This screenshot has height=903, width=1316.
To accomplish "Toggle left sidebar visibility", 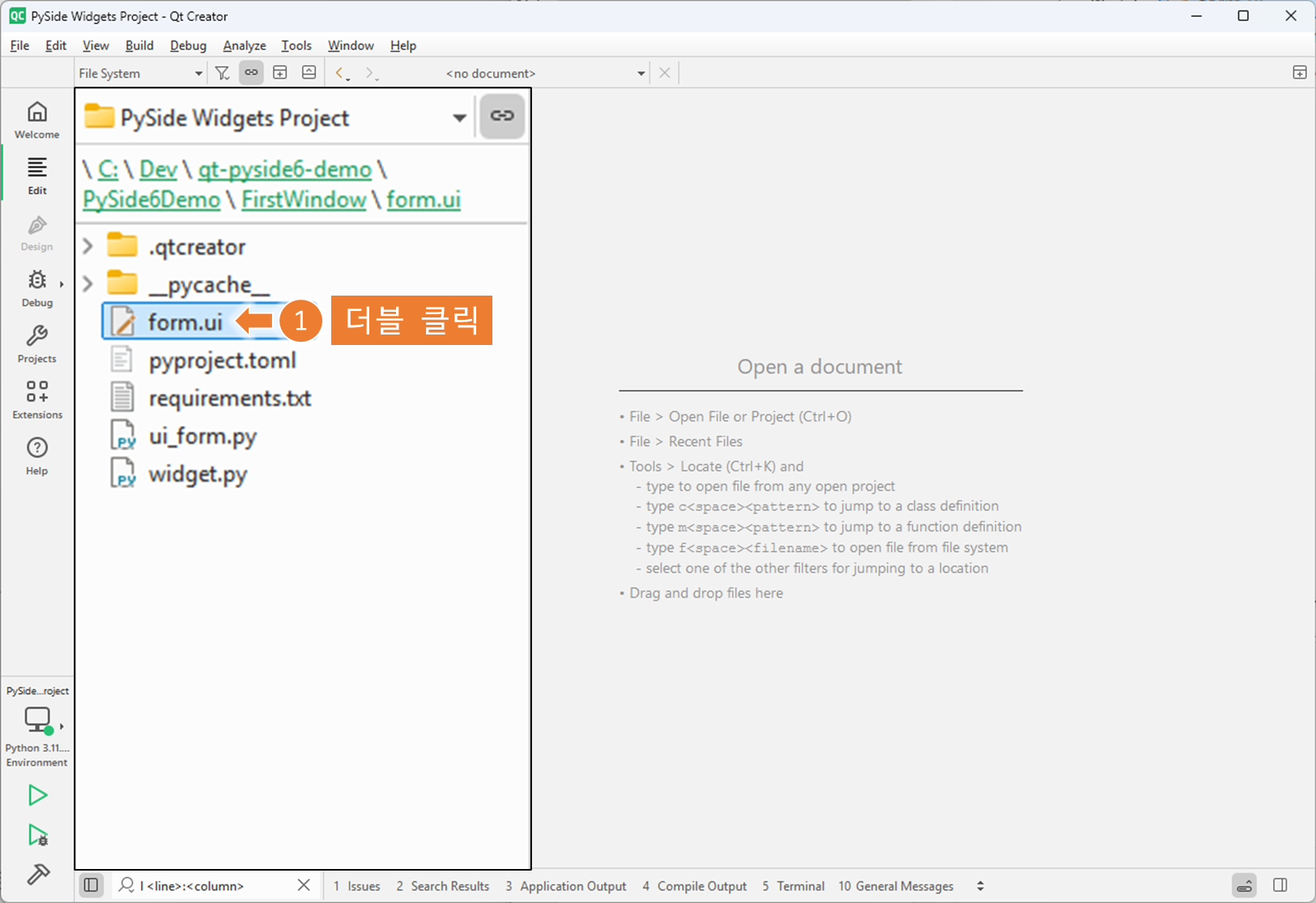I will coord(92,885).
